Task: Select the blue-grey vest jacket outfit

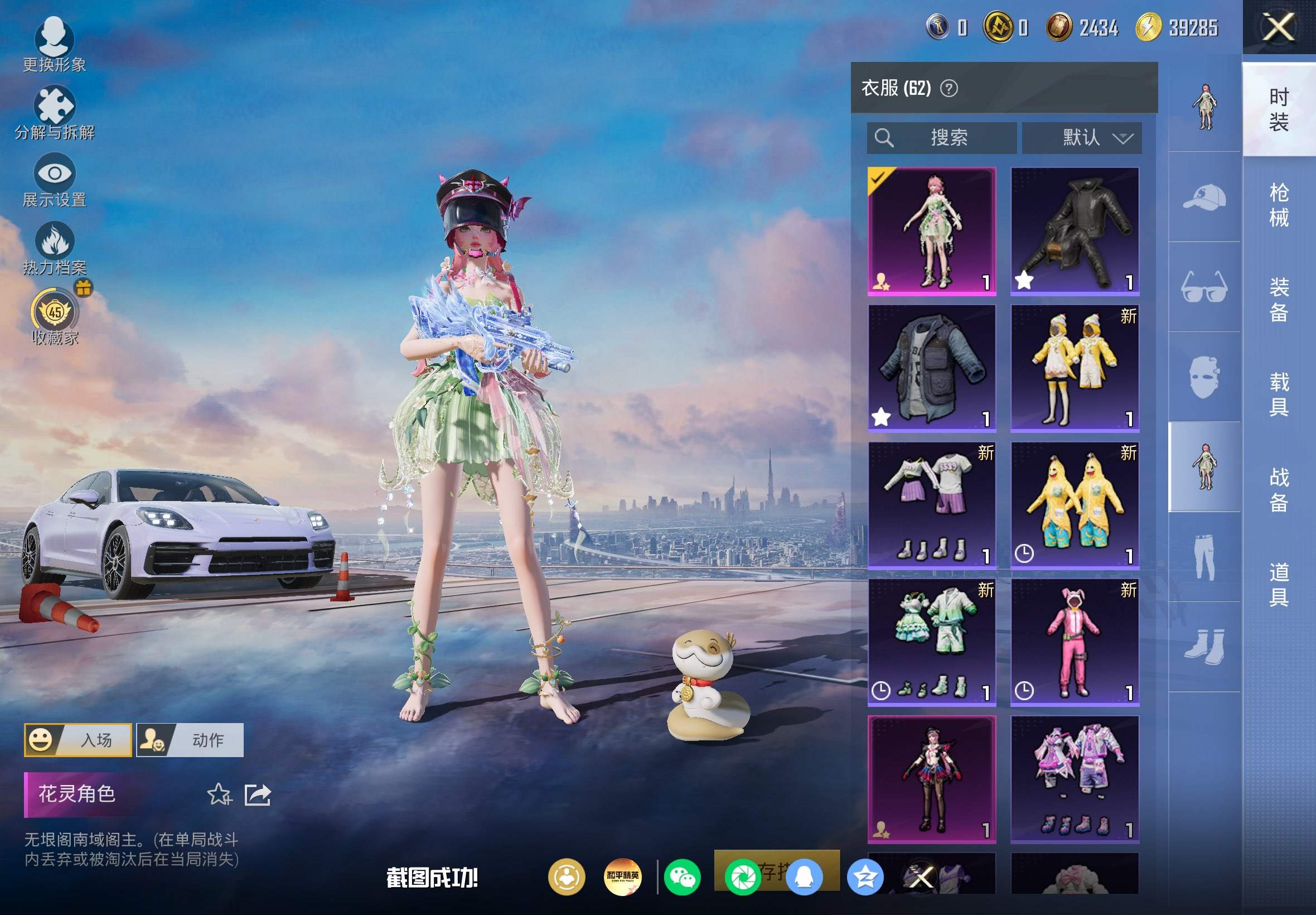Action: pos(932,368)
